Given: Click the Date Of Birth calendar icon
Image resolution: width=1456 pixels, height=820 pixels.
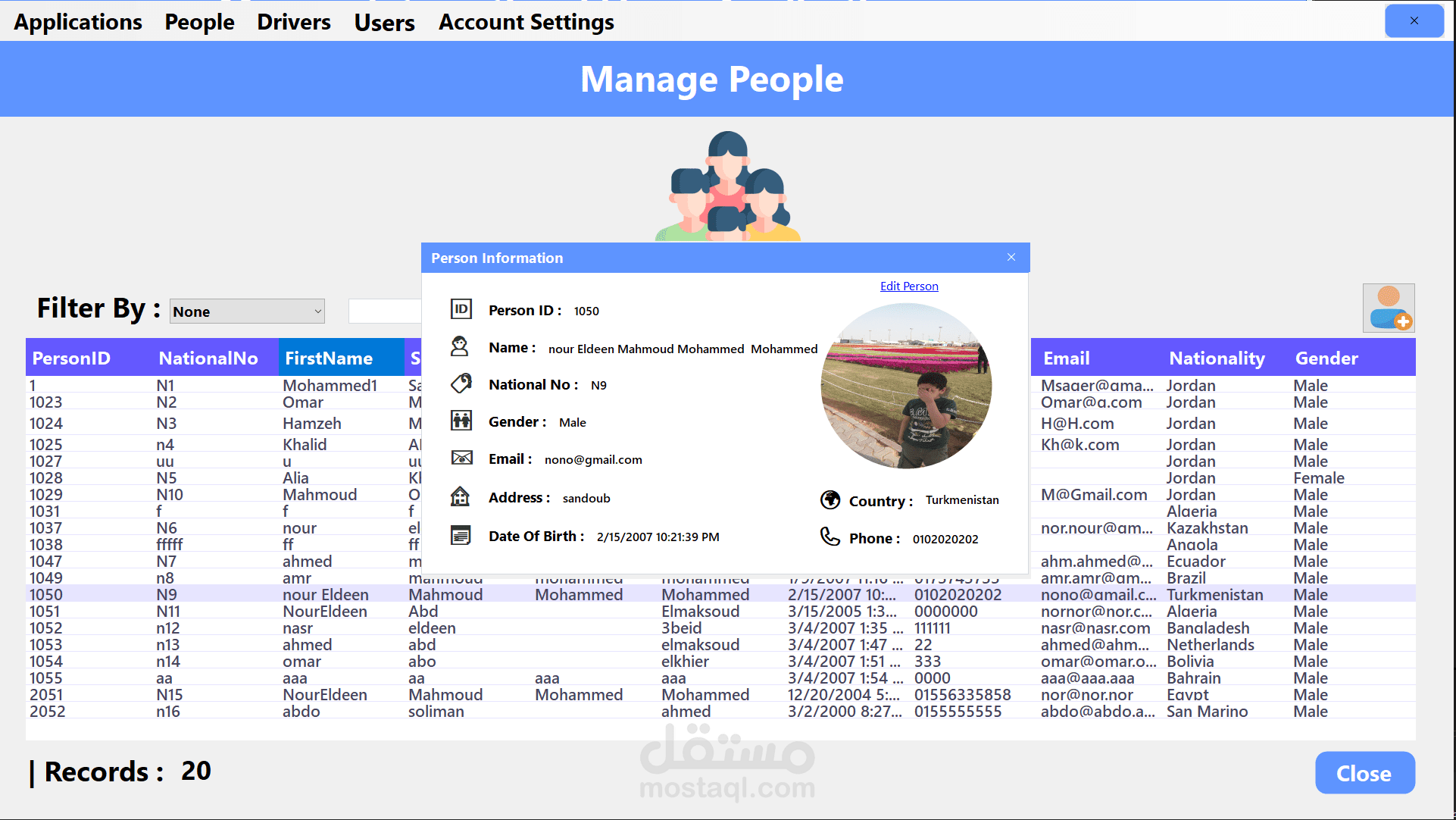Looking at the screenshot, I should coord(460,535).
